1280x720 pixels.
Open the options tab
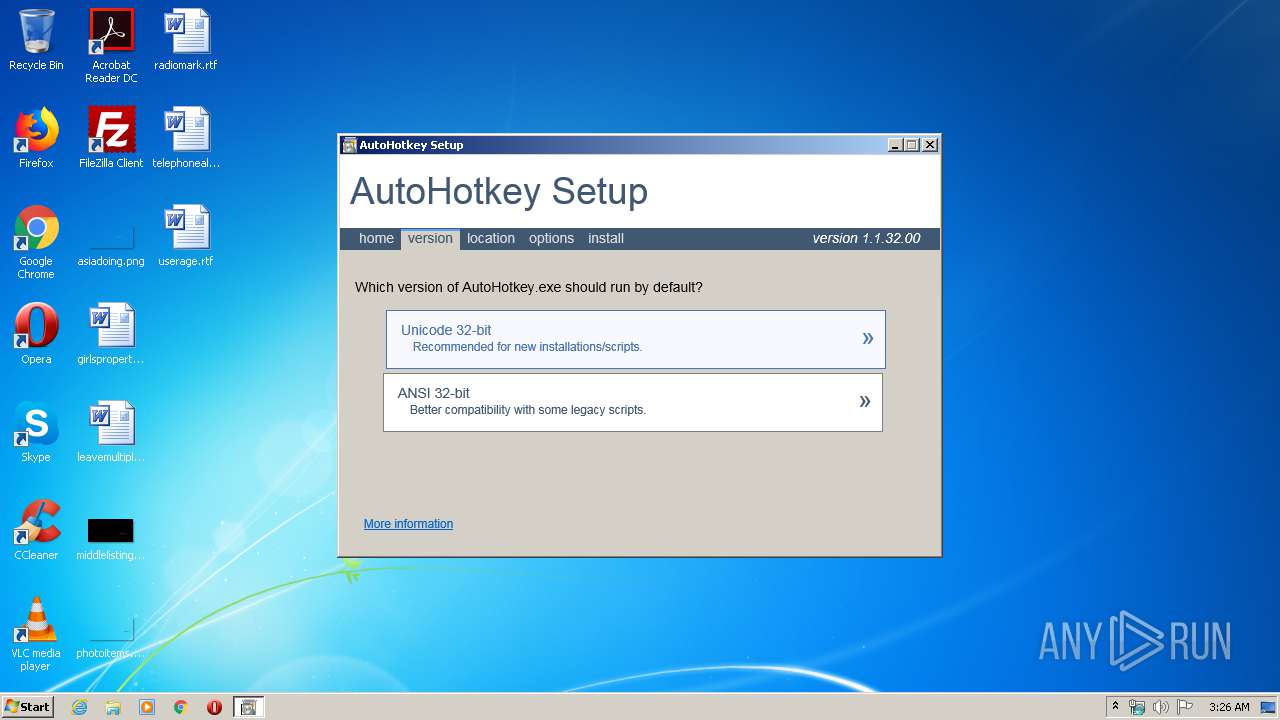[x=552, y=238]
